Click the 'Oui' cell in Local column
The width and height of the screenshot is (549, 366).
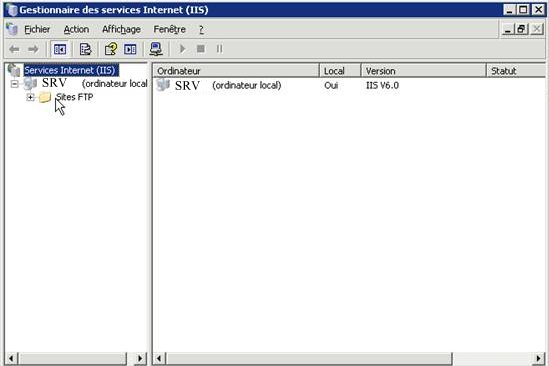(x=331, y=85)
